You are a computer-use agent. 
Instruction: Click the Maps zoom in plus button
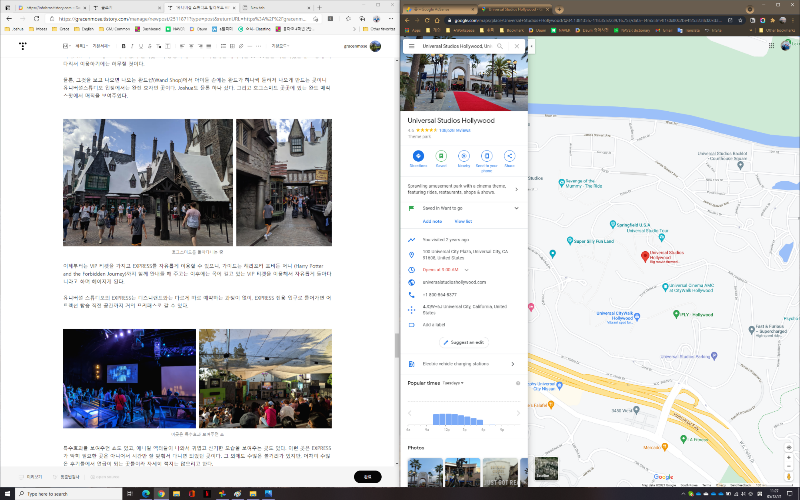[x=789, y=458]
